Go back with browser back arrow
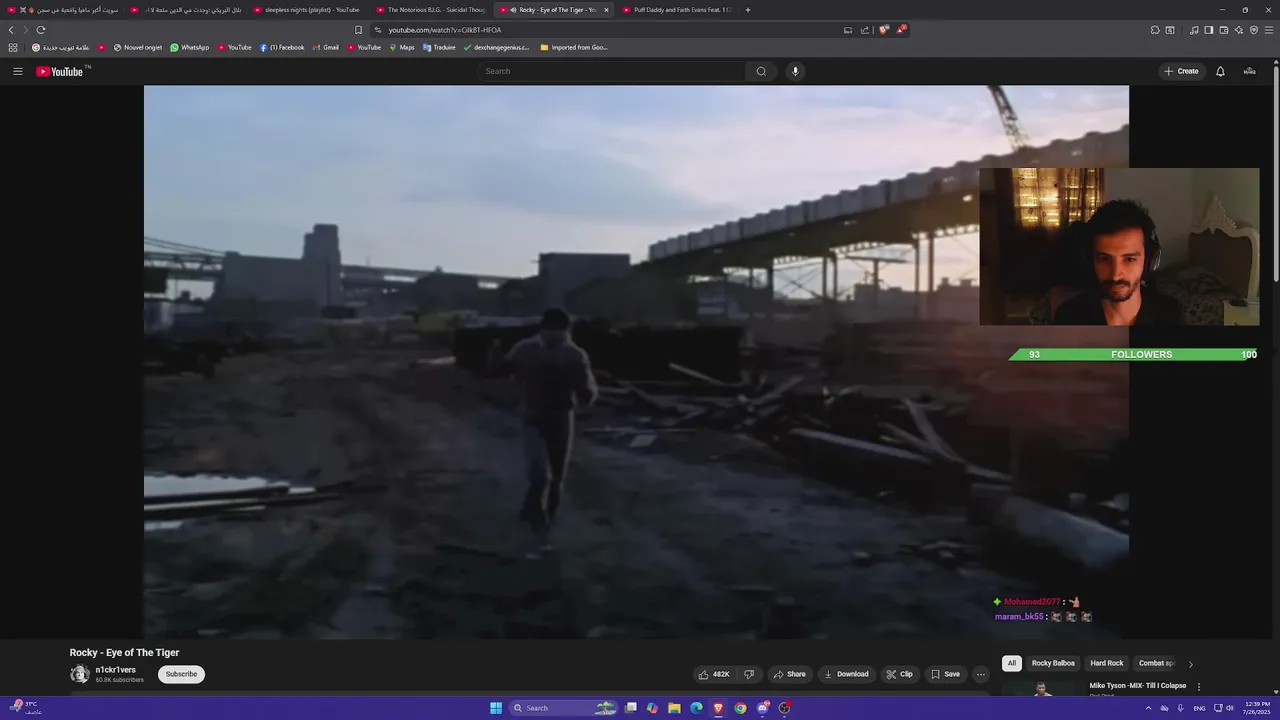Screen dimensions: 1280x720 pos(11,30)
